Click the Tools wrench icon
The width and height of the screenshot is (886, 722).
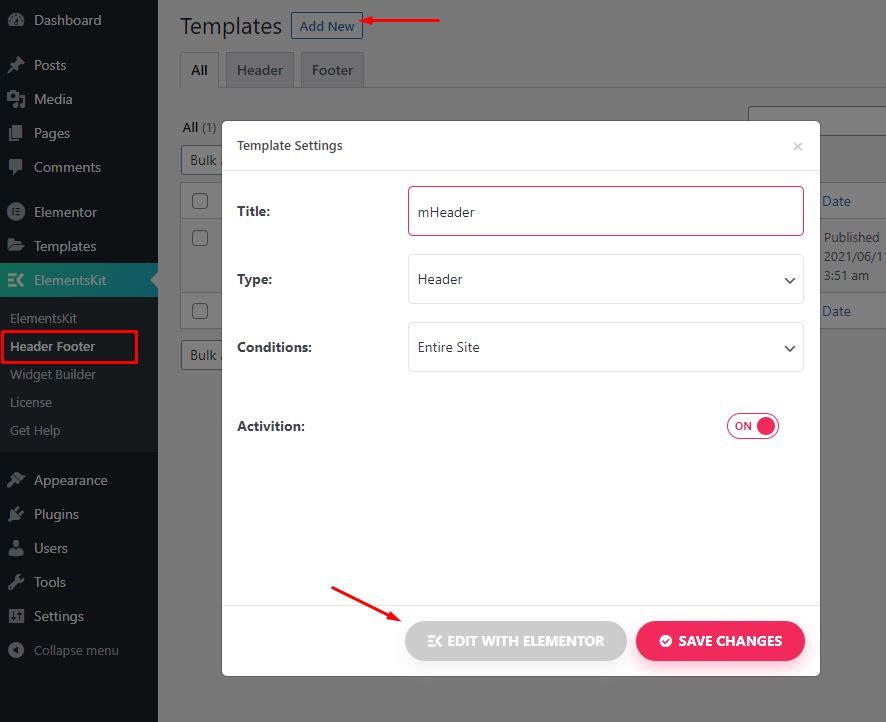point(16,582)
